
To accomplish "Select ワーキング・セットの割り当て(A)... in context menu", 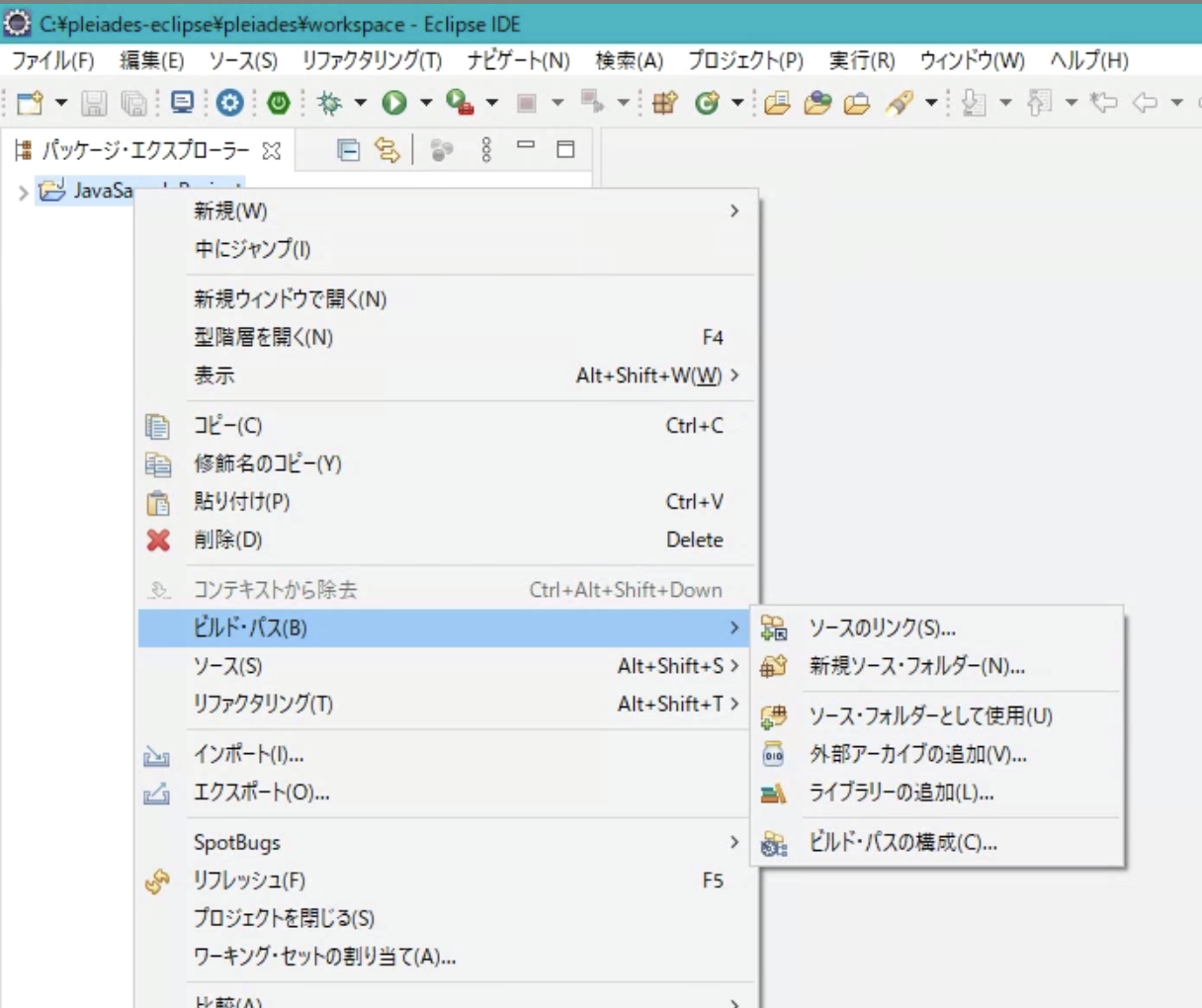I will pos(446,957).
